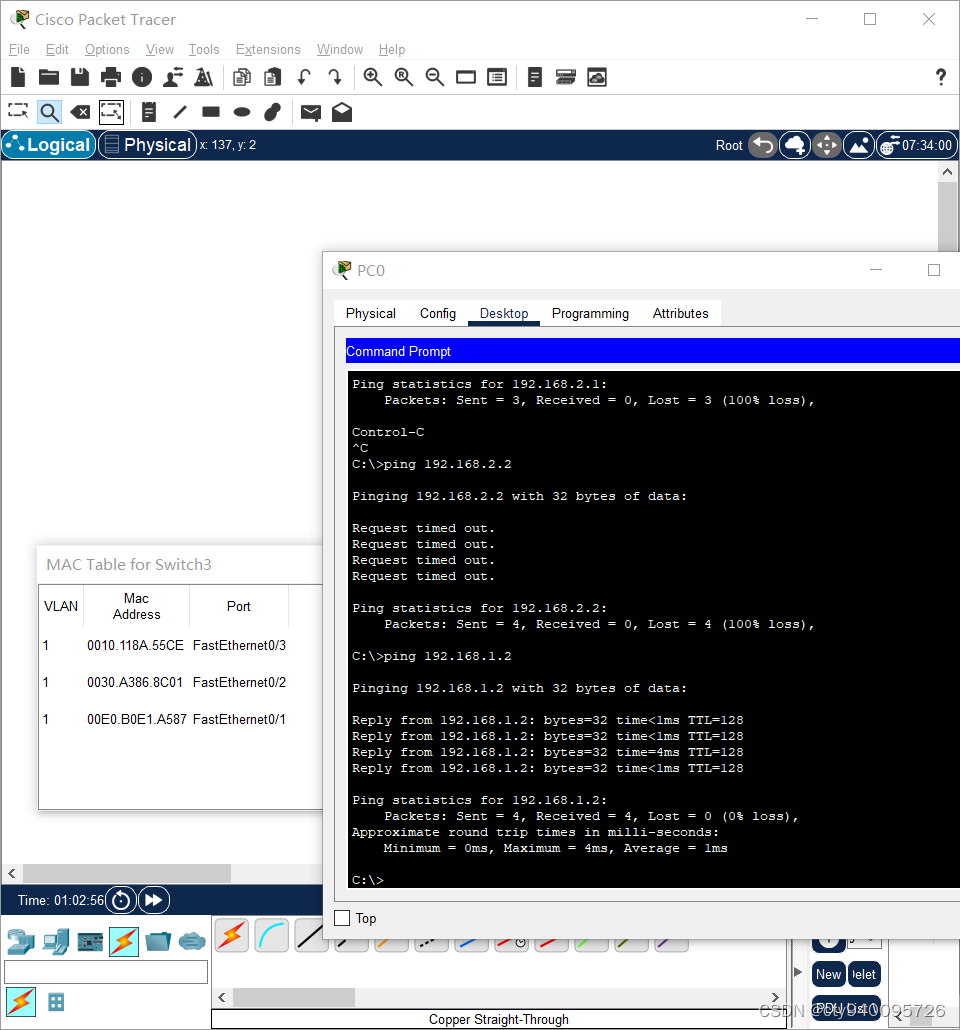Open the Tools menu
The image size is (960, 1030).
(204, 49)
